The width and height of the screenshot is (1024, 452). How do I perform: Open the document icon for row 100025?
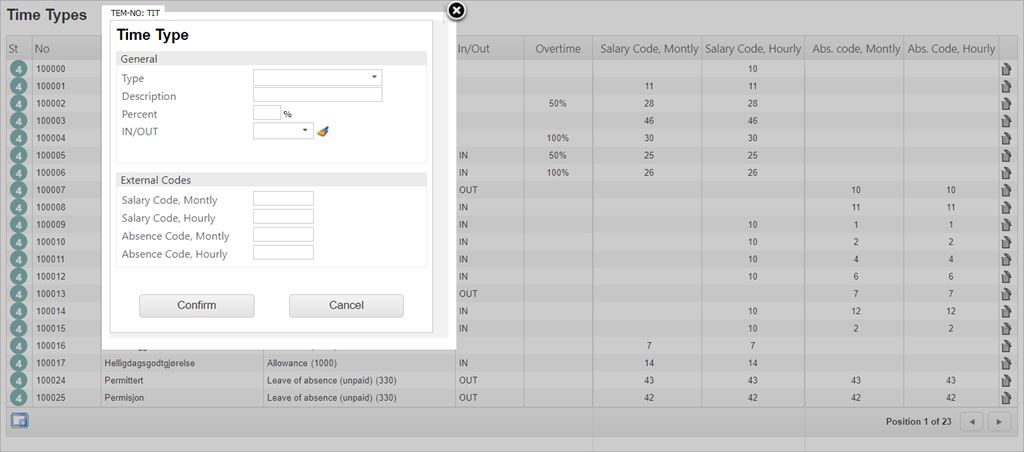(1006, 398)
